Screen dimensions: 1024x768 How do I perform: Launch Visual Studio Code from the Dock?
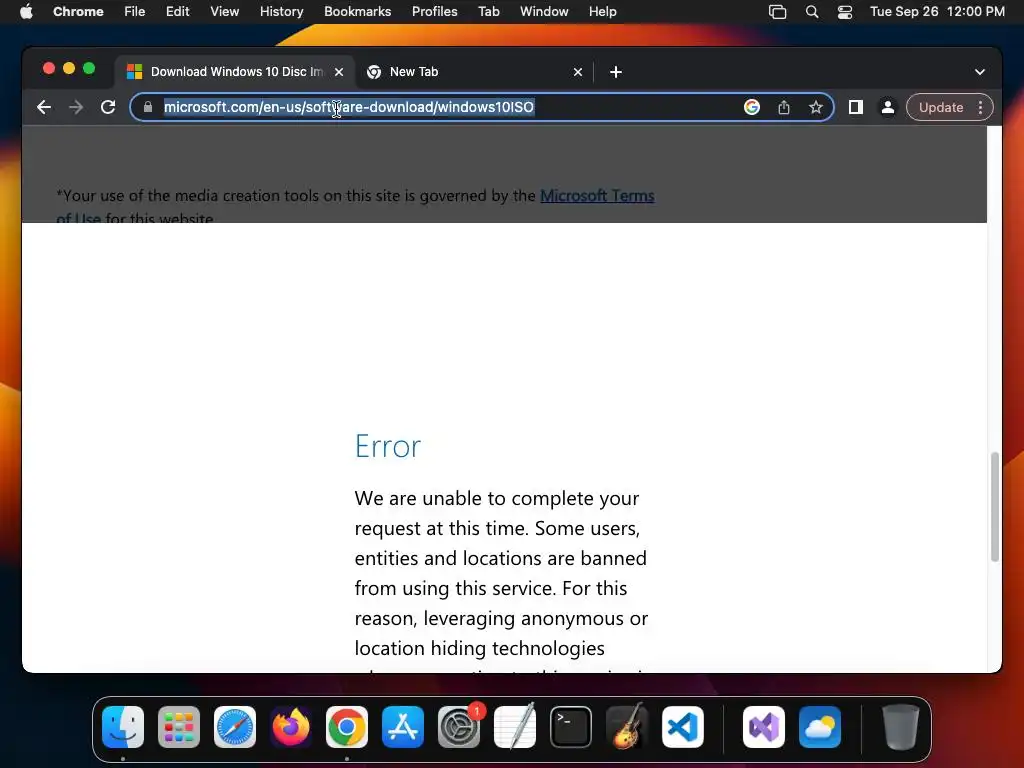point(682,727)
